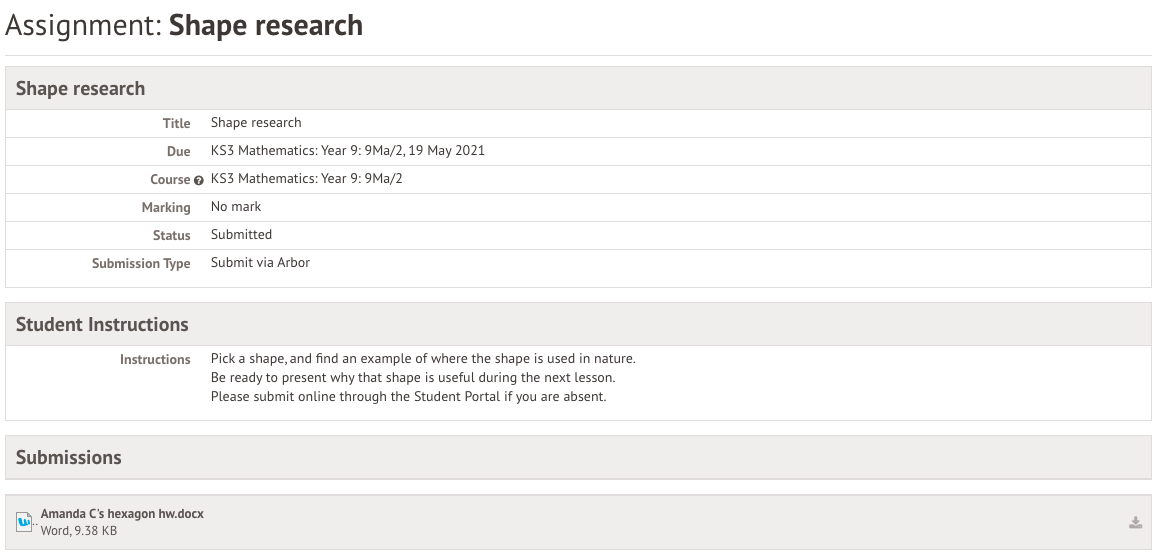The image size is (1160, 559).
Task: Click the Title value "Shape research"
Action: [x=256, y=122]
